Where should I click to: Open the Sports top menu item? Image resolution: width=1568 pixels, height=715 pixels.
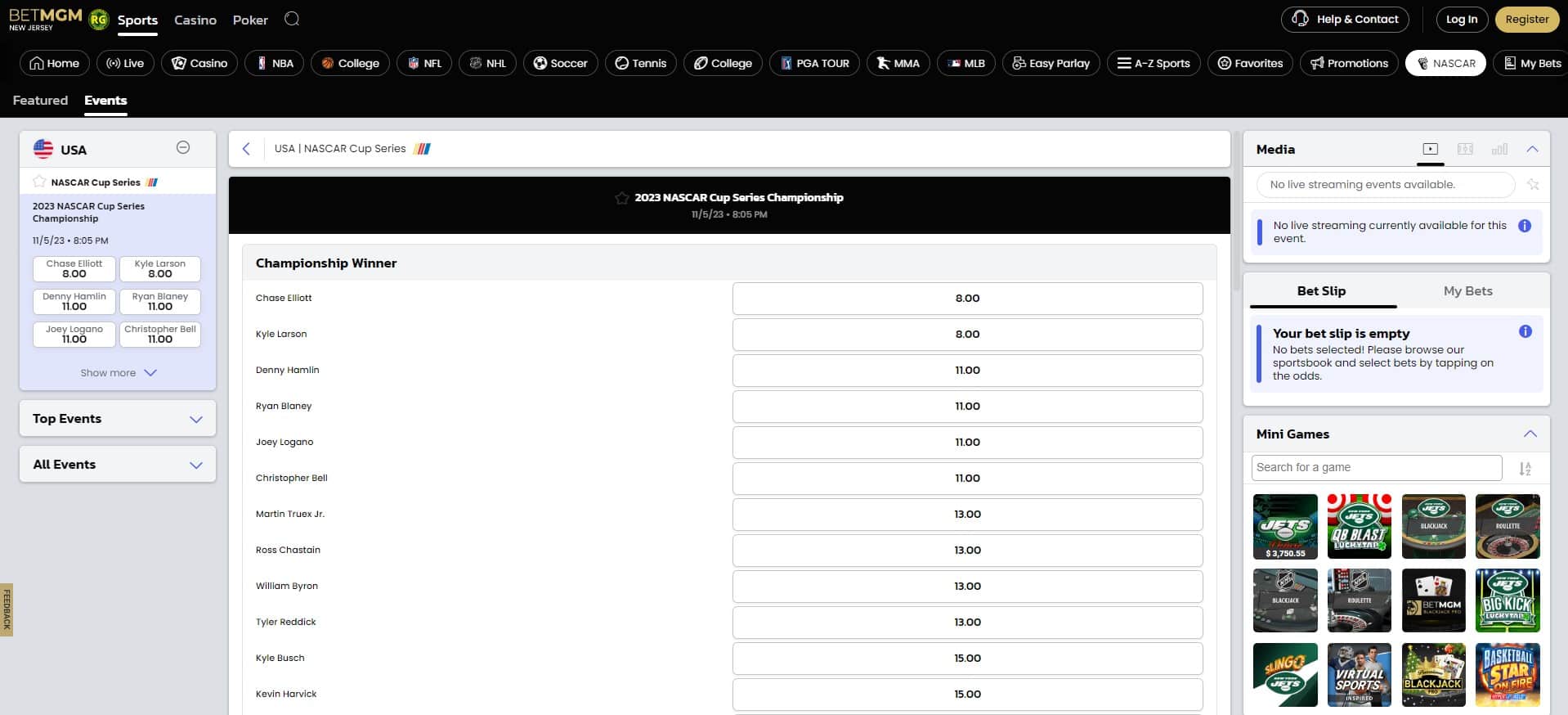coord(137,20)
